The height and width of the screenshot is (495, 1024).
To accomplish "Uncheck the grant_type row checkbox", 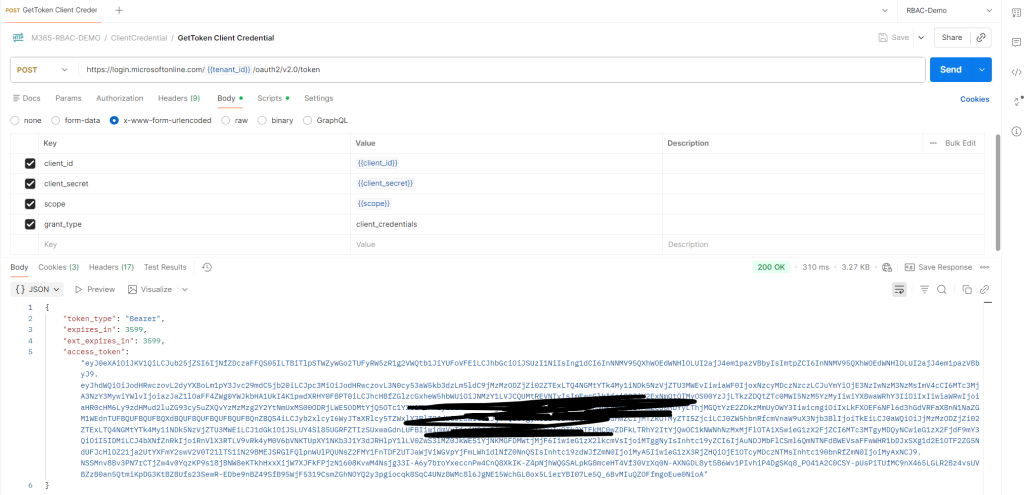I will [30, 224].
